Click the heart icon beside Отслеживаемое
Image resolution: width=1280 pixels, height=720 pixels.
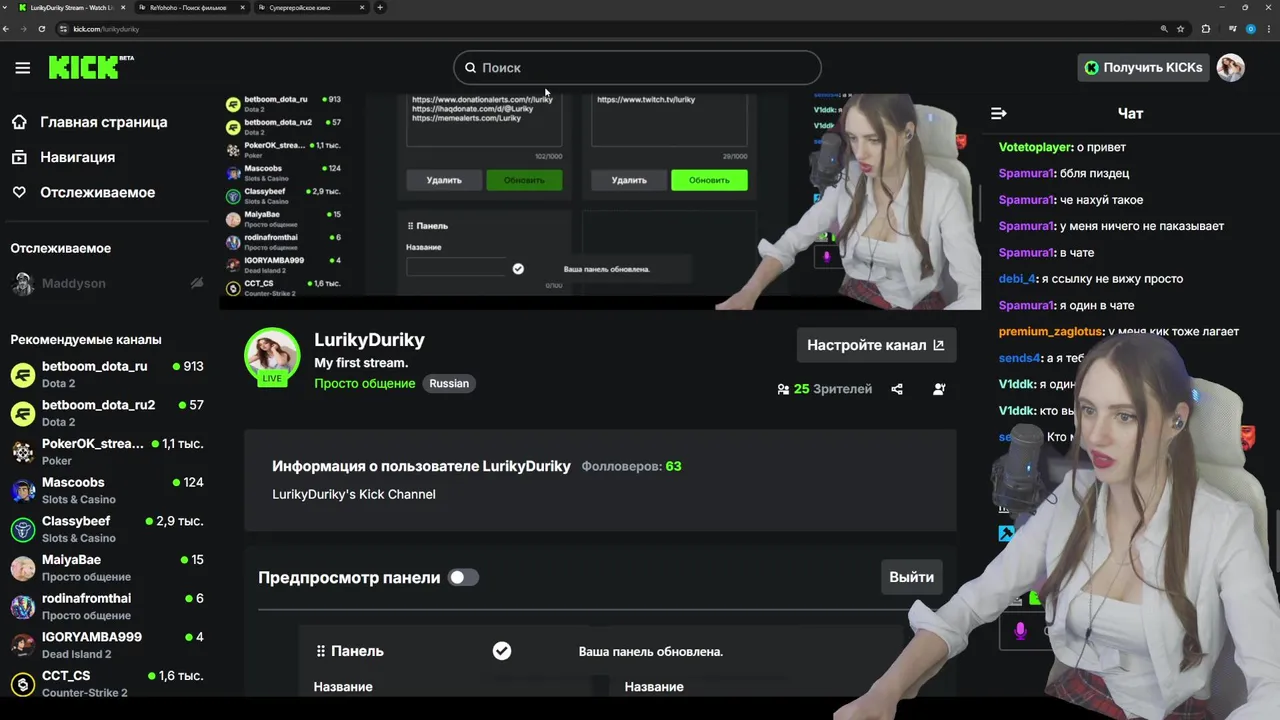pyautogui.click(x=19, y=192)
